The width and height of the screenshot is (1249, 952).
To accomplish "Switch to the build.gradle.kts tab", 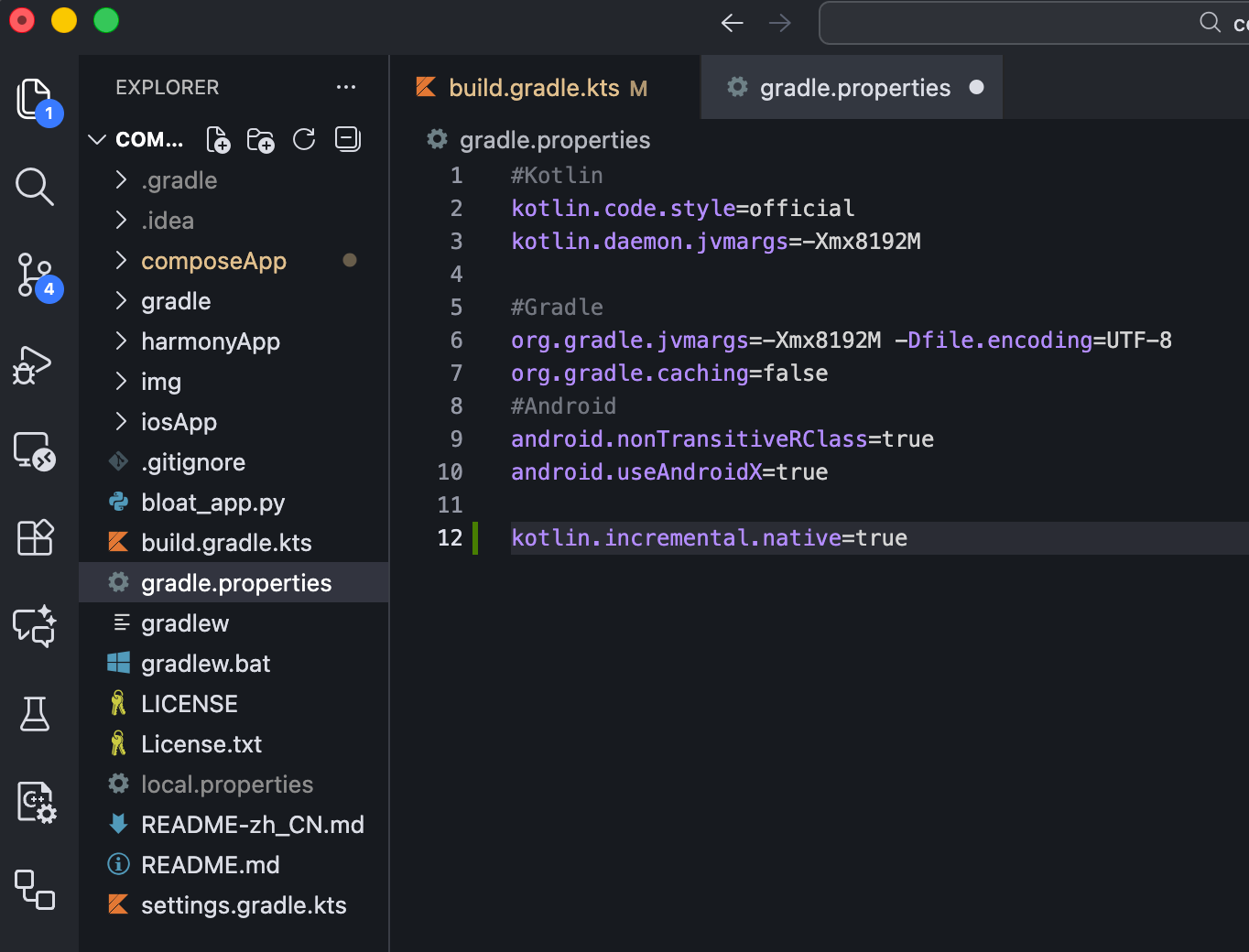I will tap(534, 88).
